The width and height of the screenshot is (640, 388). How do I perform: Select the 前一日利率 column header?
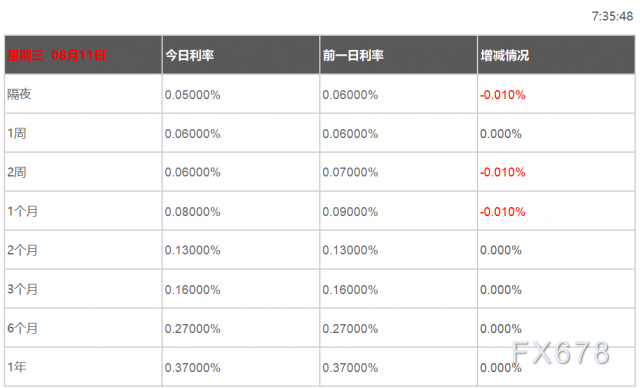pyautogui.click(x=353, y=55)
